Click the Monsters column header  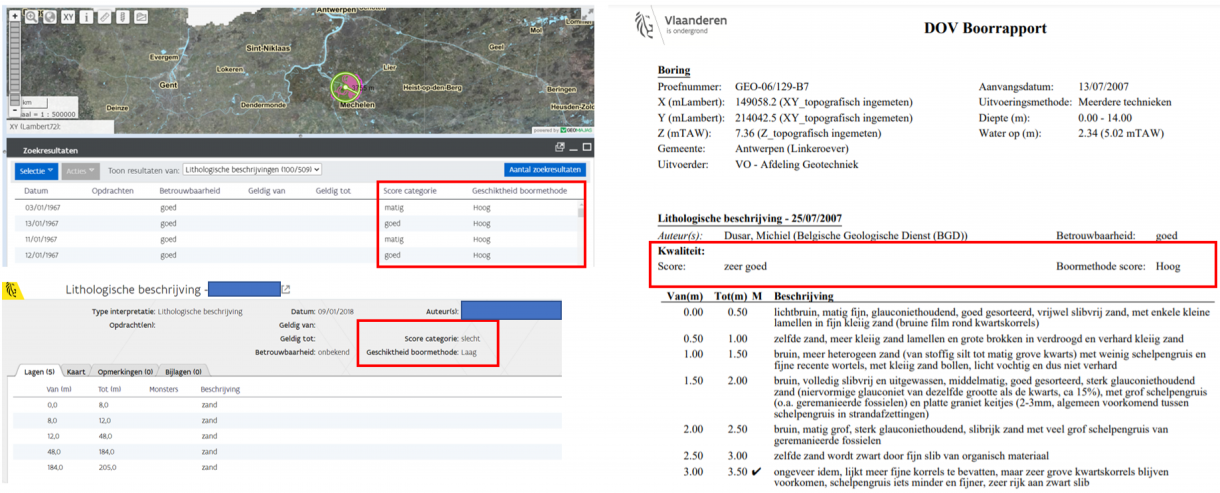164,388
